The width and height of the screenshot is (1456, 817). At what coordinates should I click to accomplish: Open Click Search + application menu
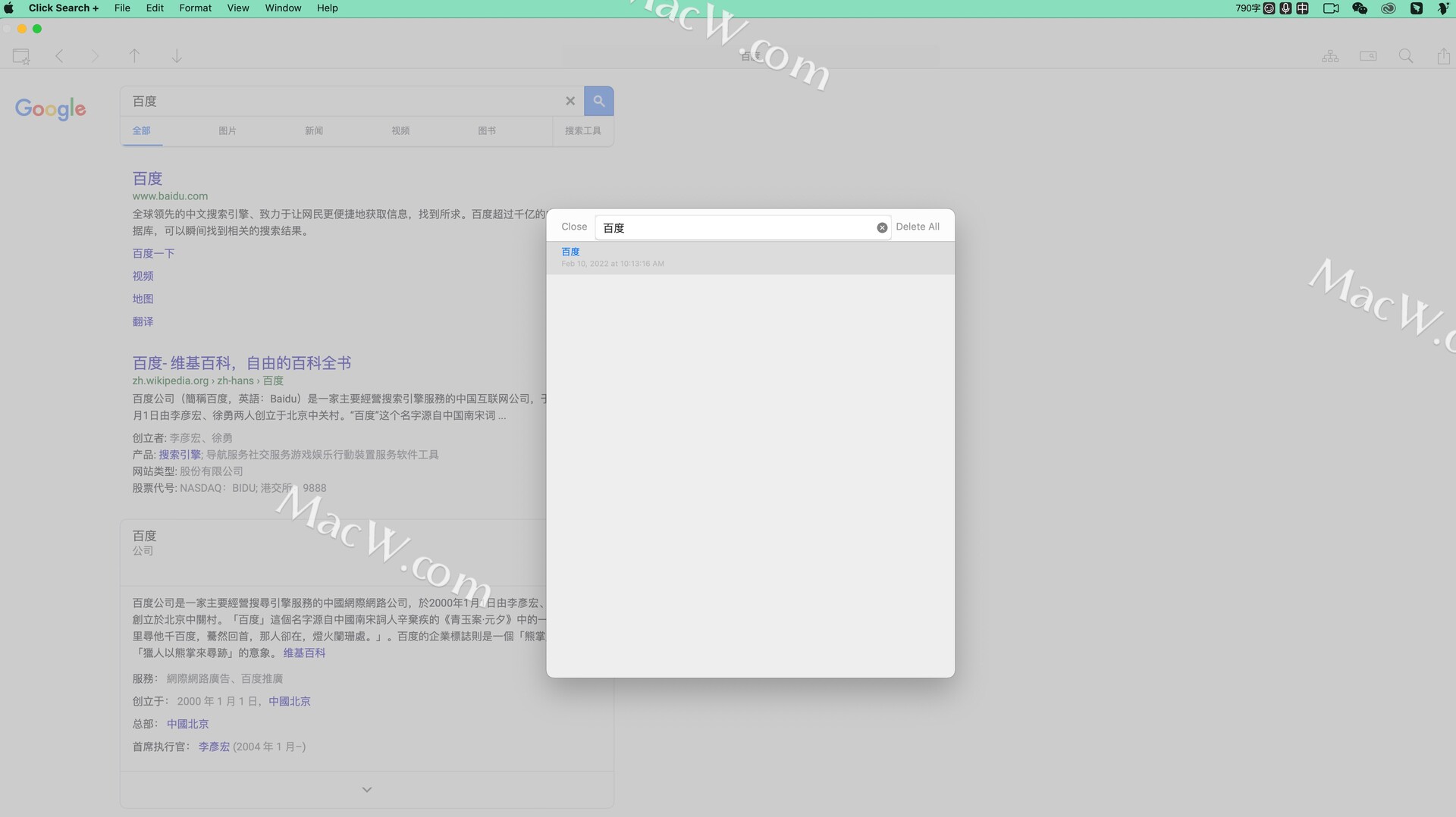click(x=64, y=8)
